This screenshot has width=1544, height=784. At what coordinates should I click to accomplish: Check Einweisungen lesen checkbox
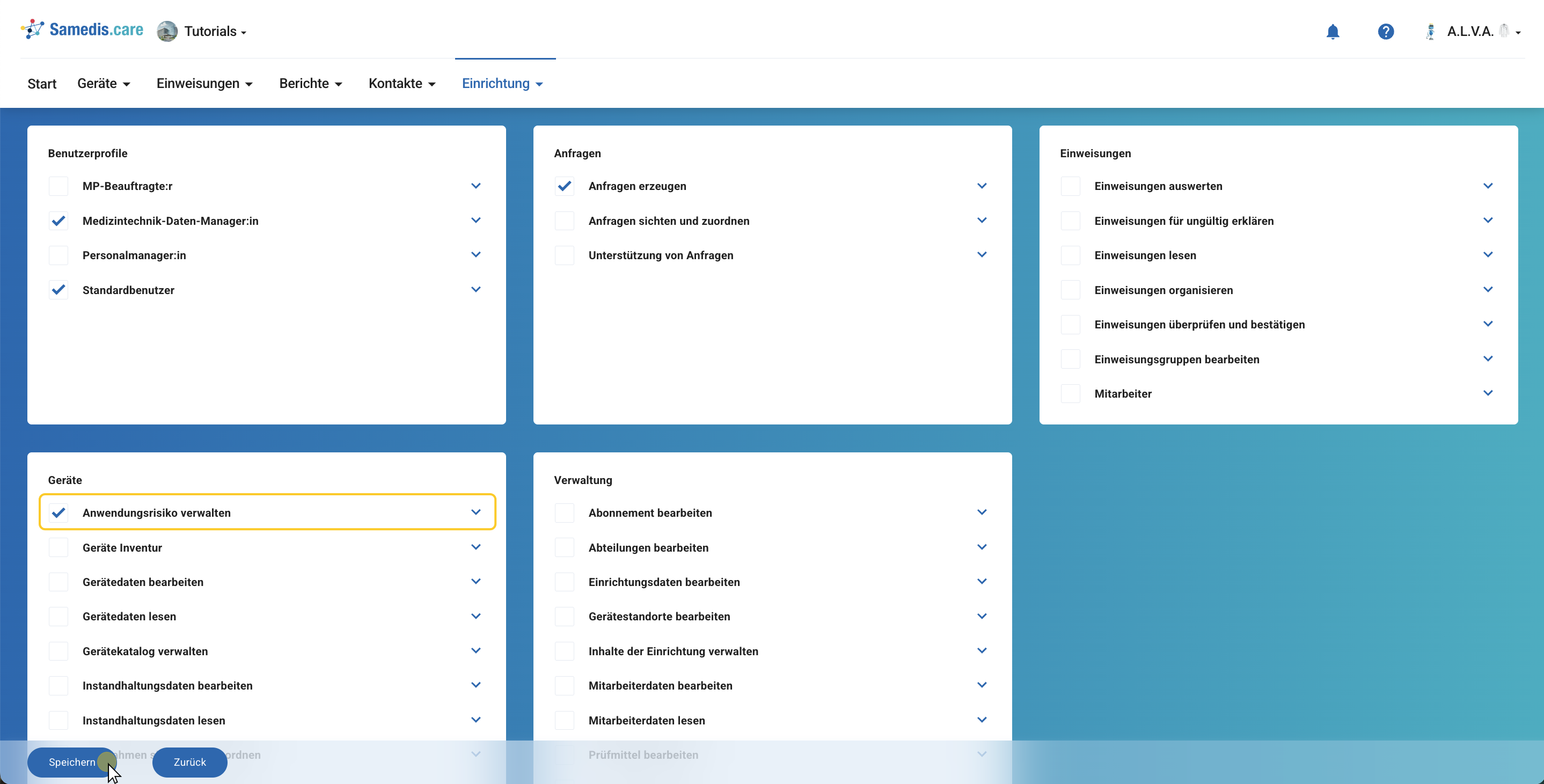[x=1070, y=255]
